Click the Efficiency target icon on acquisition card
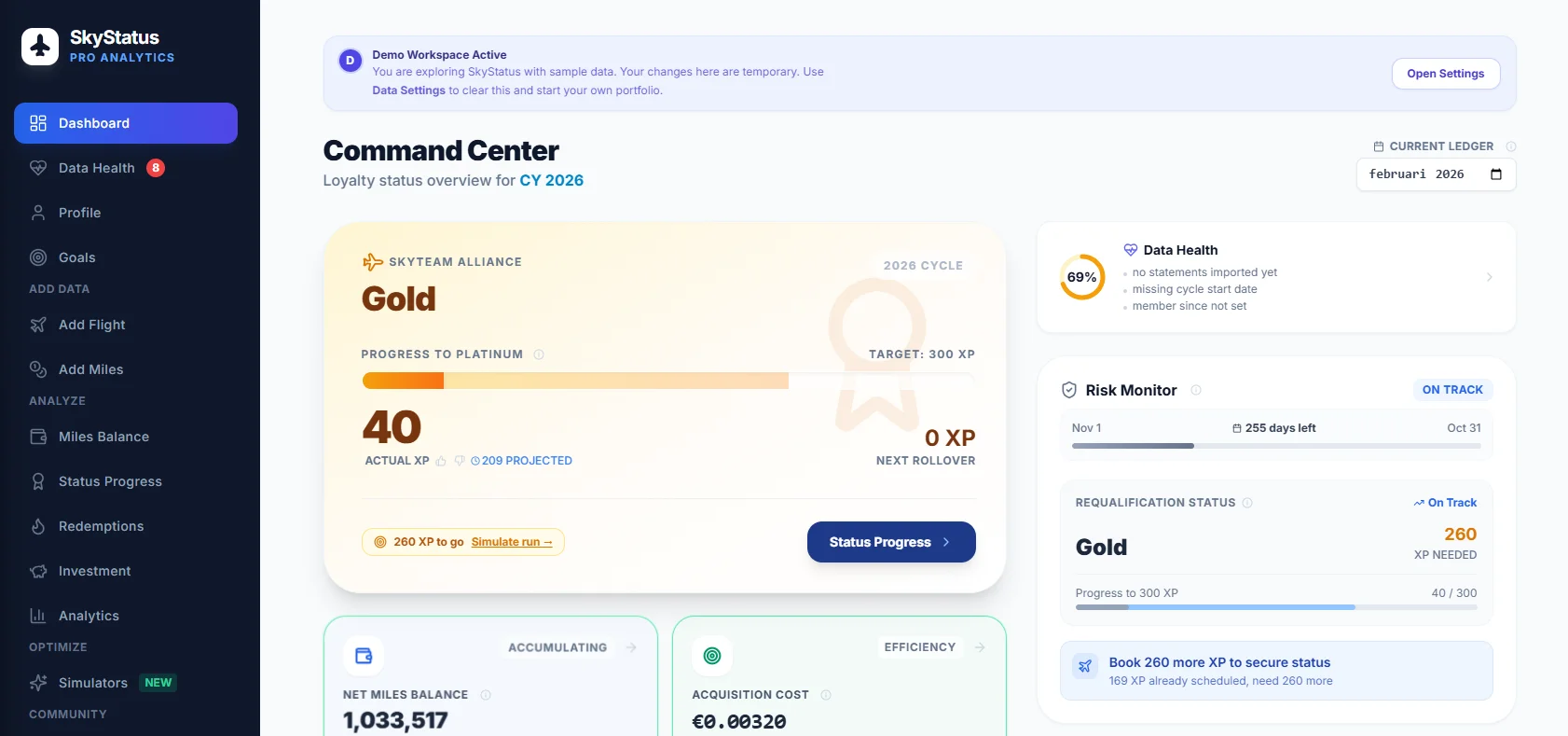 (711, 656)
